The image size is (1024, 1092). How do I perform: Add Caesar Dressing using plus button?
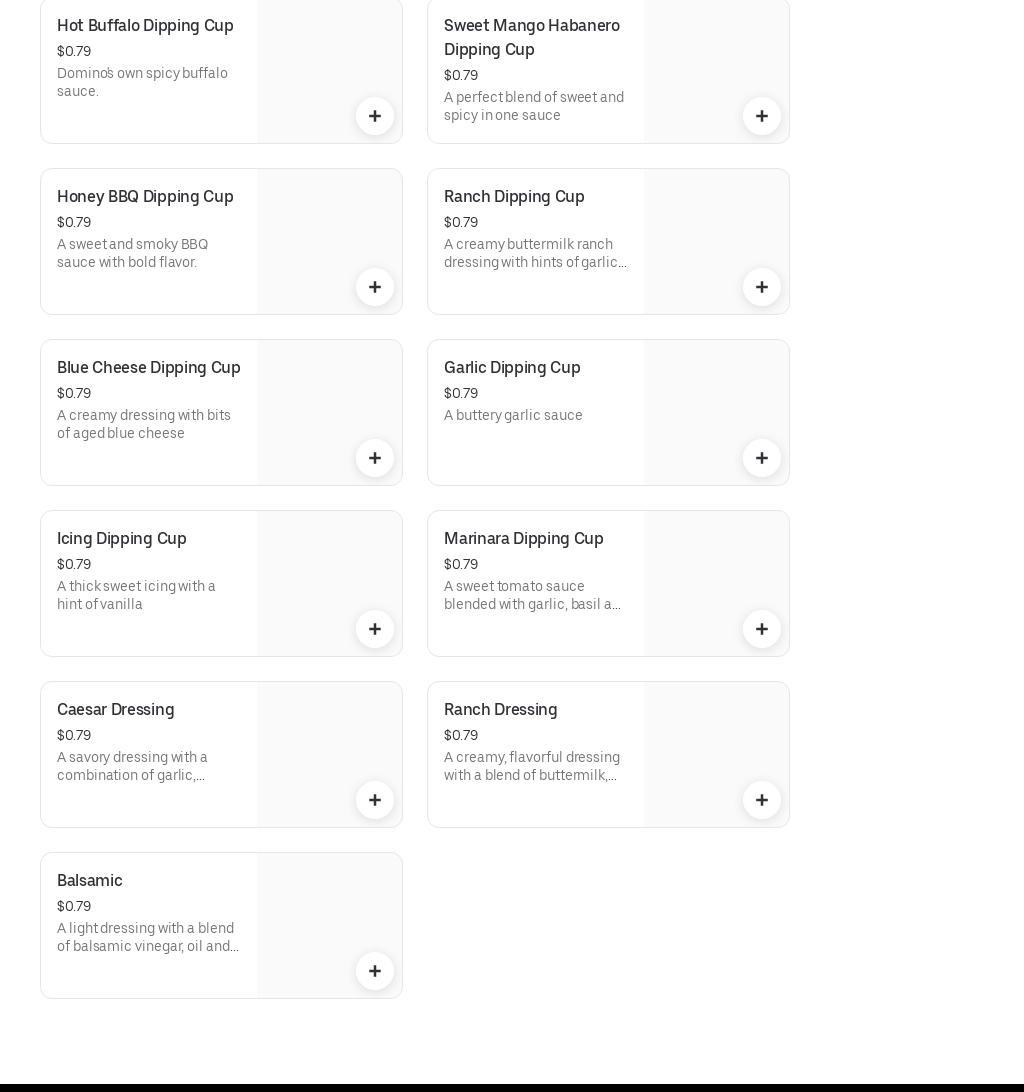pyautogui.click(x=375, y=800)
